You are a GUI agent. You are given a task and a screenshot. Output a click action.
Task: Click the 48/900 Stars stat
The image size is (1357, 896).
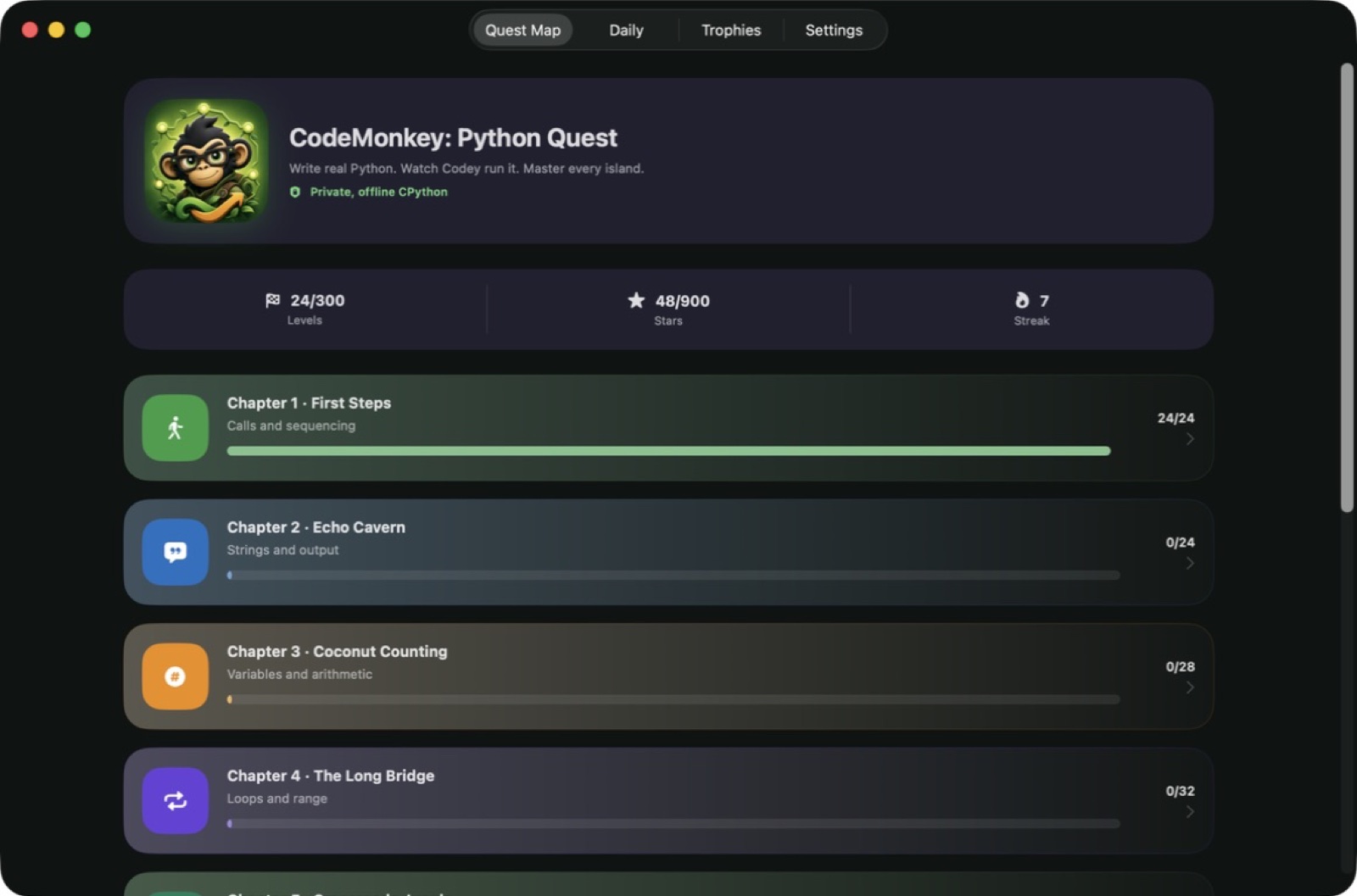[668, 309]
